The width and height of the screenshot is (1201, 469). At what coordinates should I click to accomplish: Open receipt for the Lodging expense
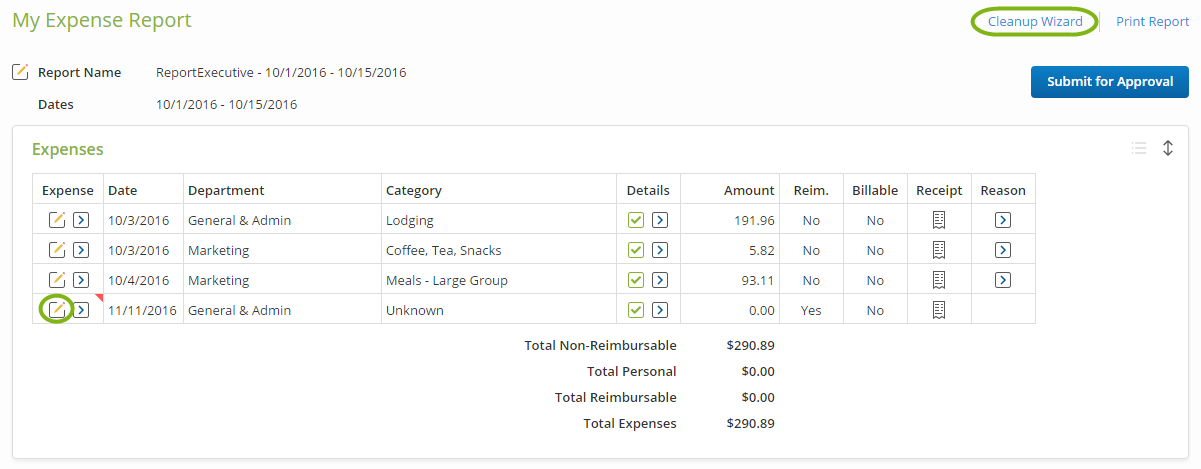(x=938, y=220)
